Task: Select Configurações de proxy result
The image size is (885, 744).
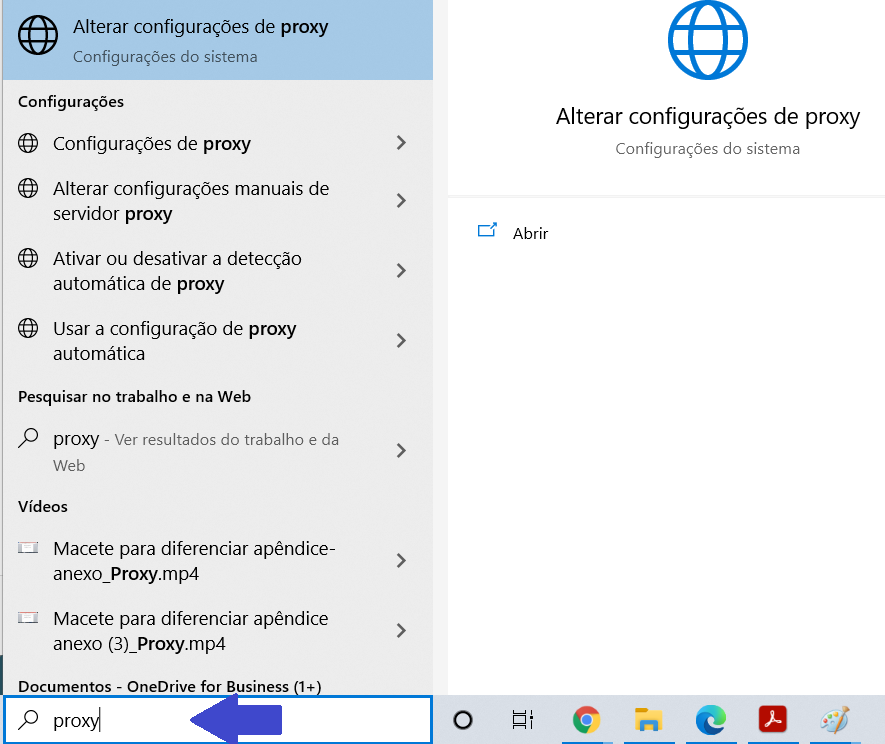Action: [x=218, y=143]
